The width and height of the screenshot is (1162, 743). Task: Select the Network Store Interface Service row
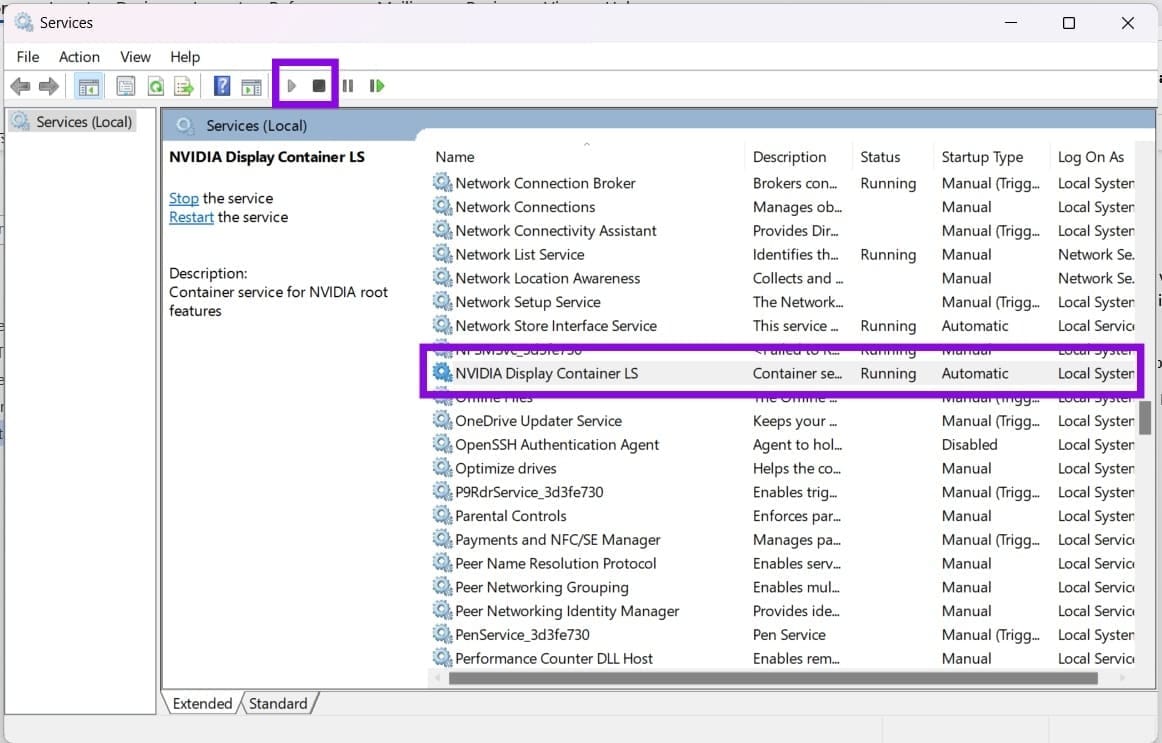pyautogui.click(x=783, y=325)
